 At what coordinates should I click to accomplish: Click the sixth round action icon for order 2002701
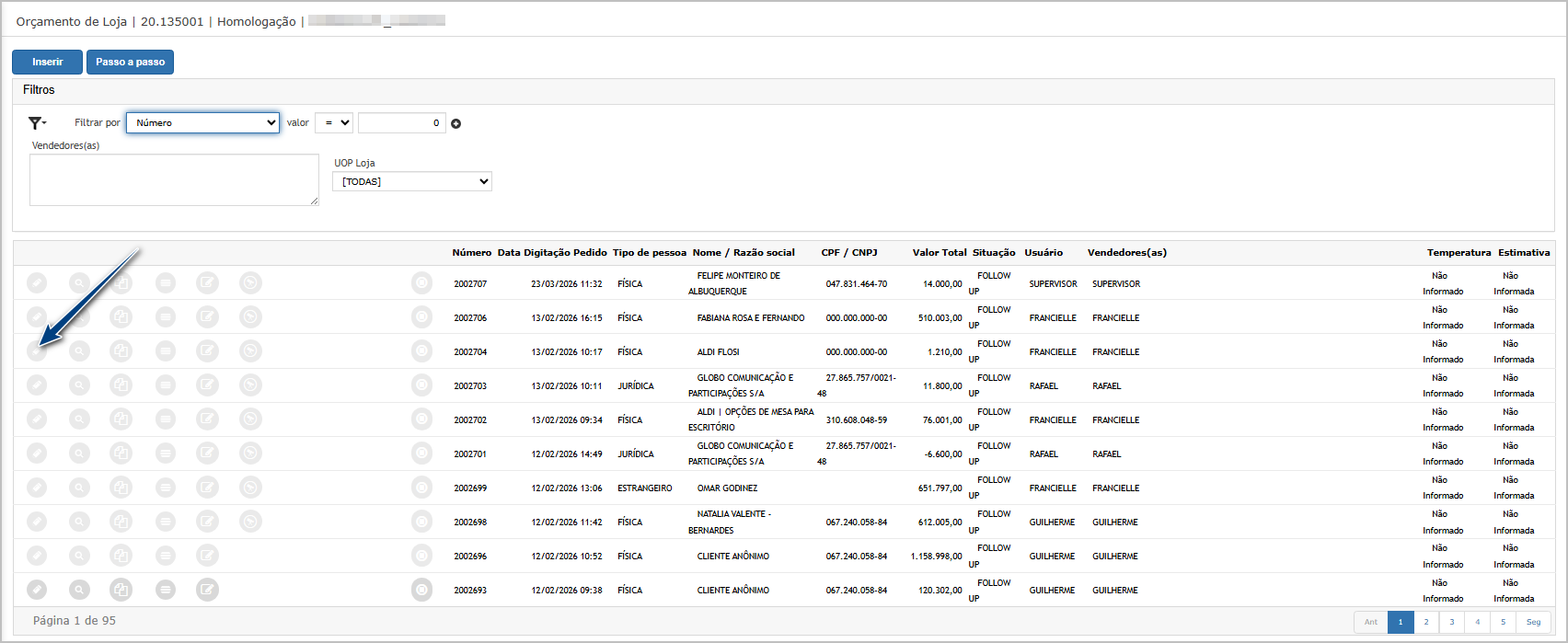(250, 454)
